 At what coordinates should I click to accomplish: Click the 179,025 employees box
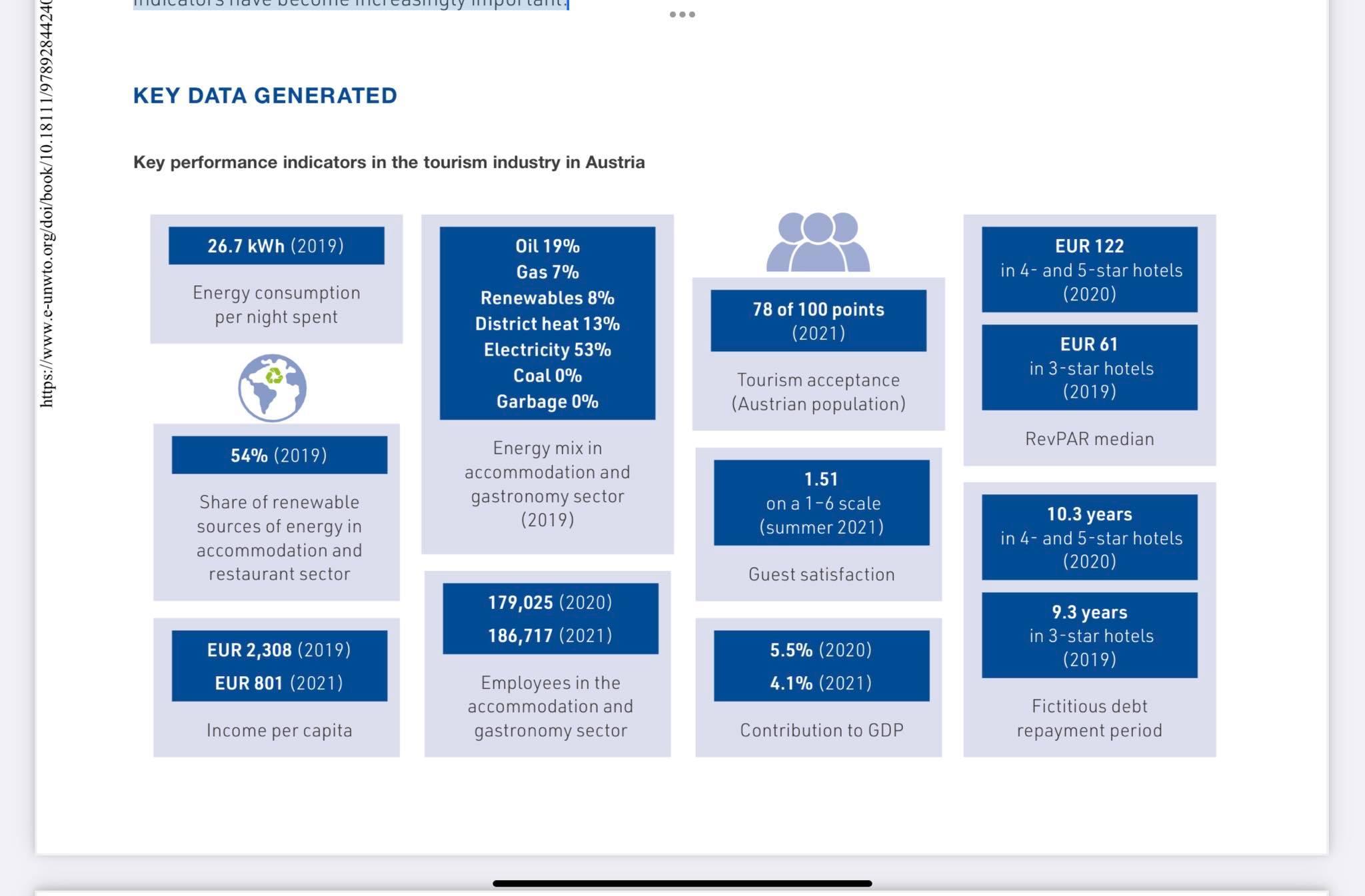coord(550,618)
